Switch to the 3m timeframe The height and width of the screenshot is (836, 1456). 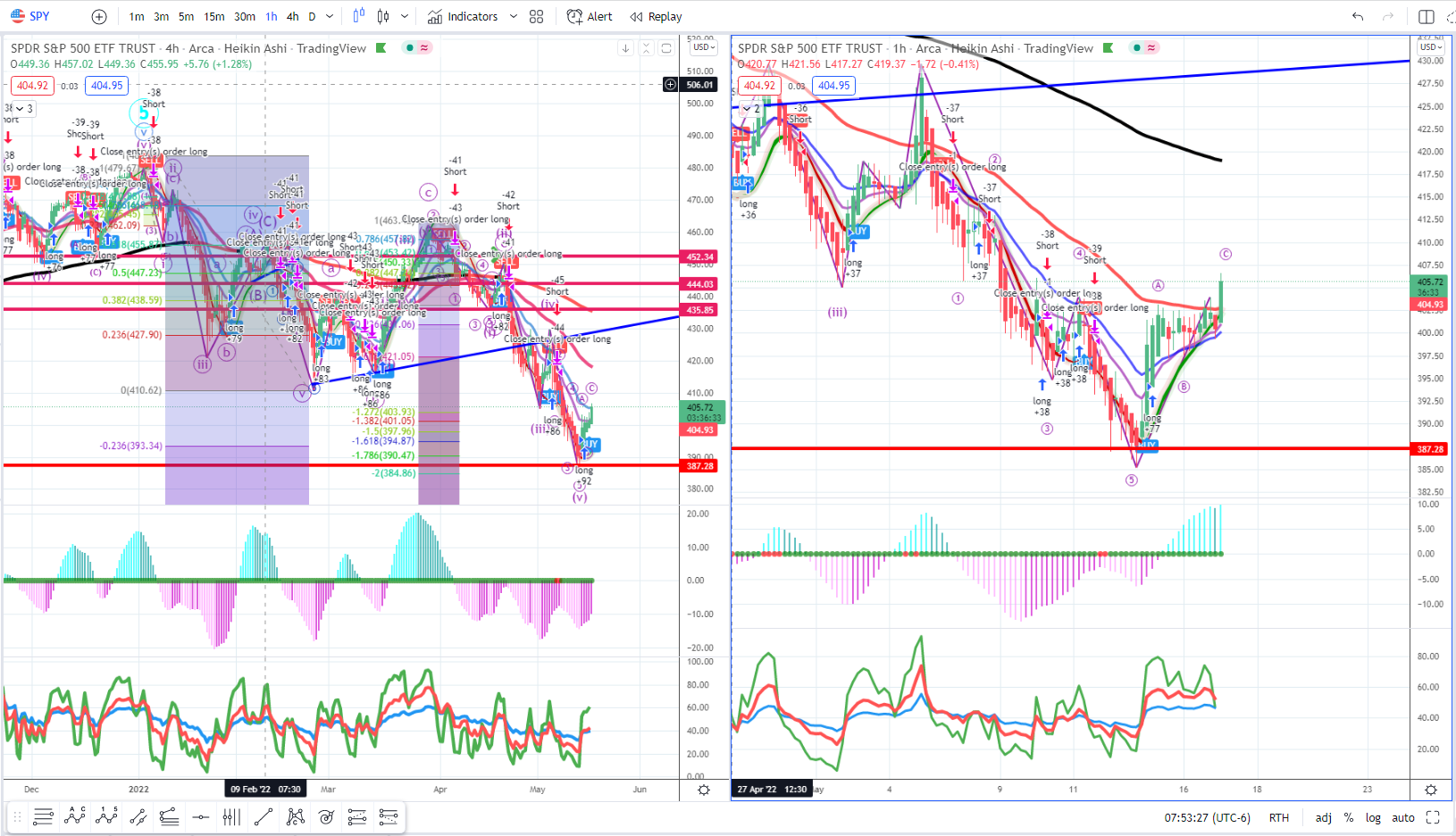click(162, 17)
